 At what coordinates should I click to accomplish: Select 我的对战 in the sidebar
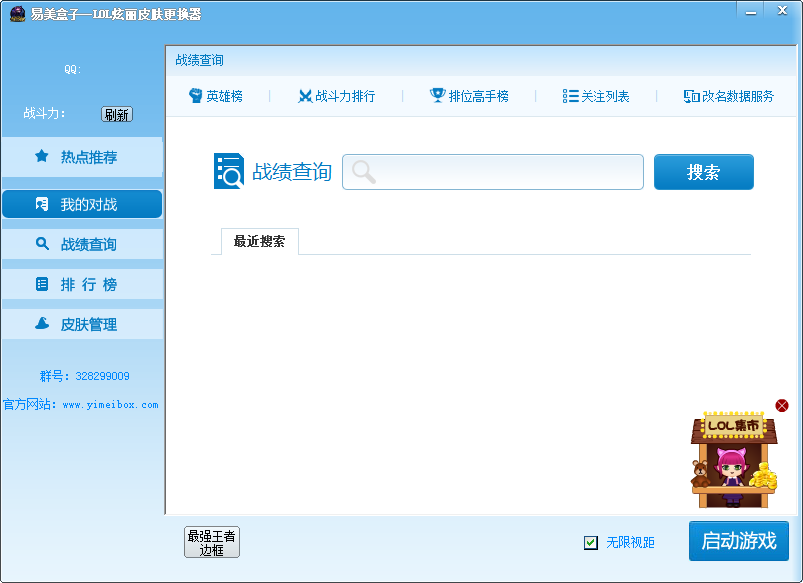click(82, 204)
